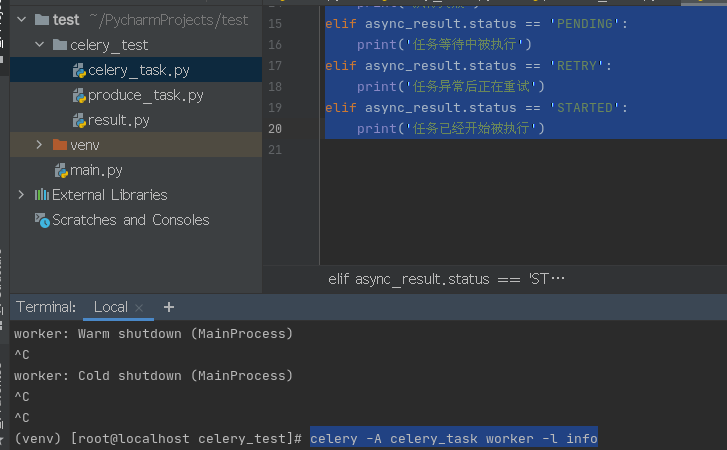Click the produce_task.py Python file icon
This screenshot has height=450, width=727.
(79, 96)
